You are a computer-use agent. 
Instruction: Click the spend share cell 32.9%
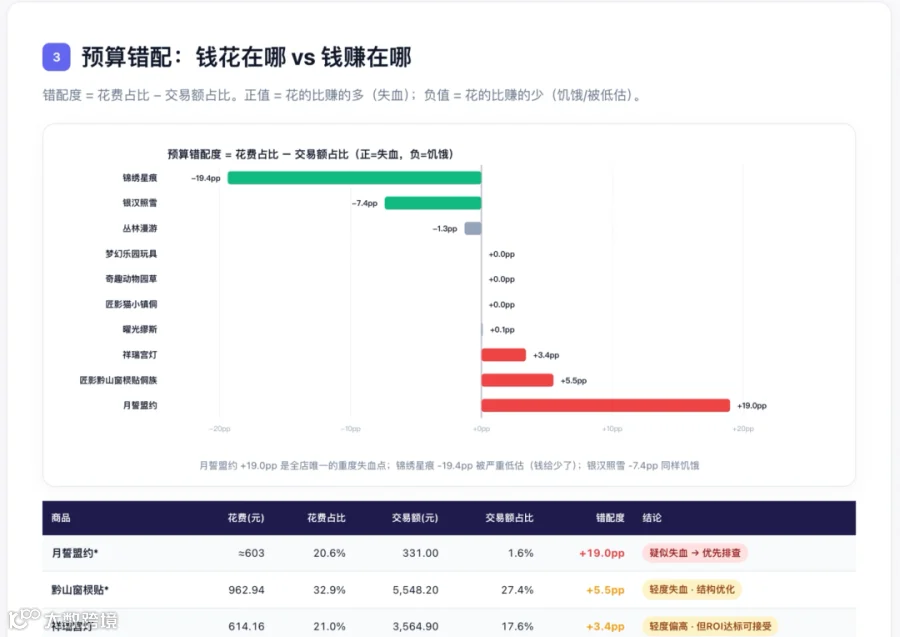click(329, 590)
